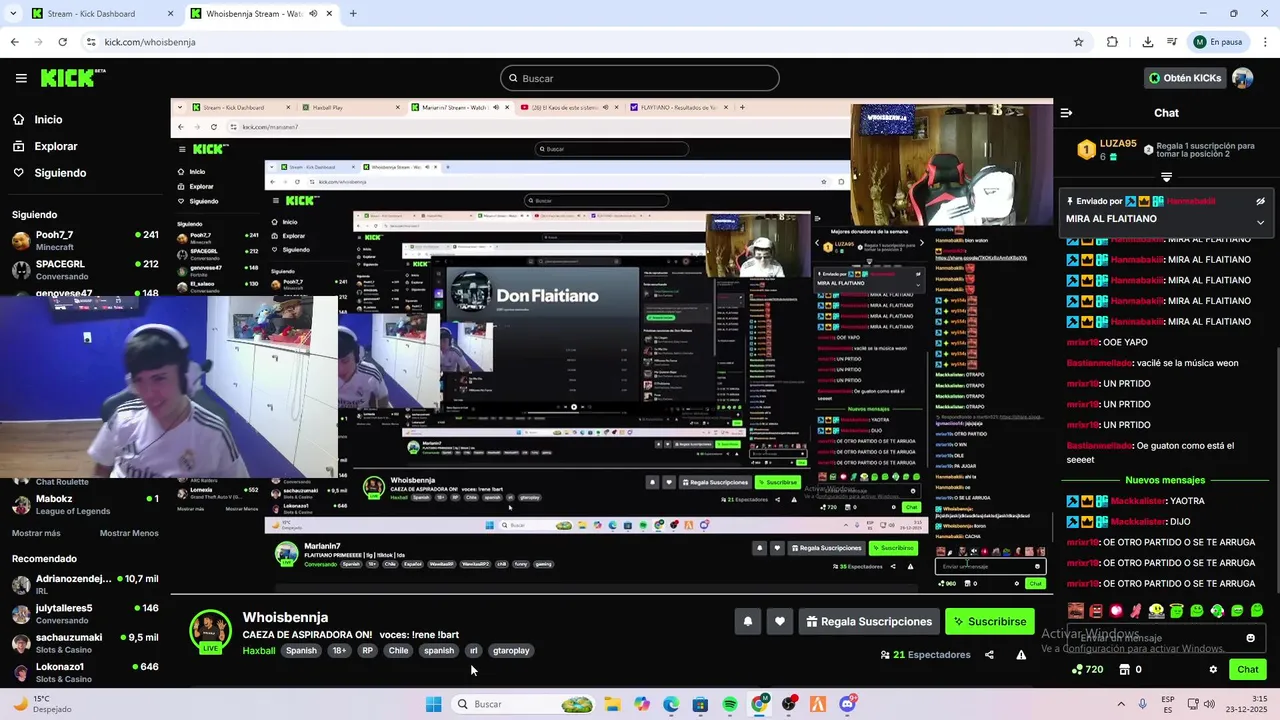Open Whoisbennja channel avatar
The height and width of the screenshot is (720, 1280).
tap(211, 631)
